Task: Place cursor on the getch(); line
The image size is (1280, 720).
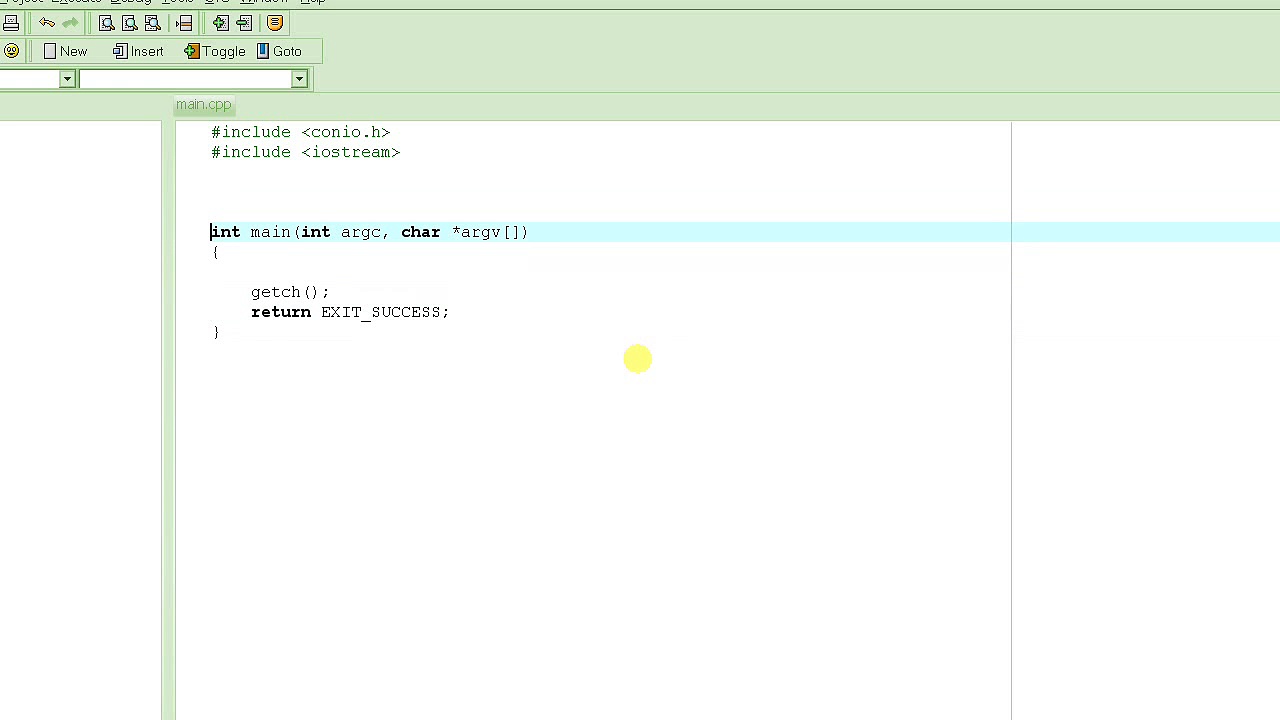Action: tap(290, 292)
